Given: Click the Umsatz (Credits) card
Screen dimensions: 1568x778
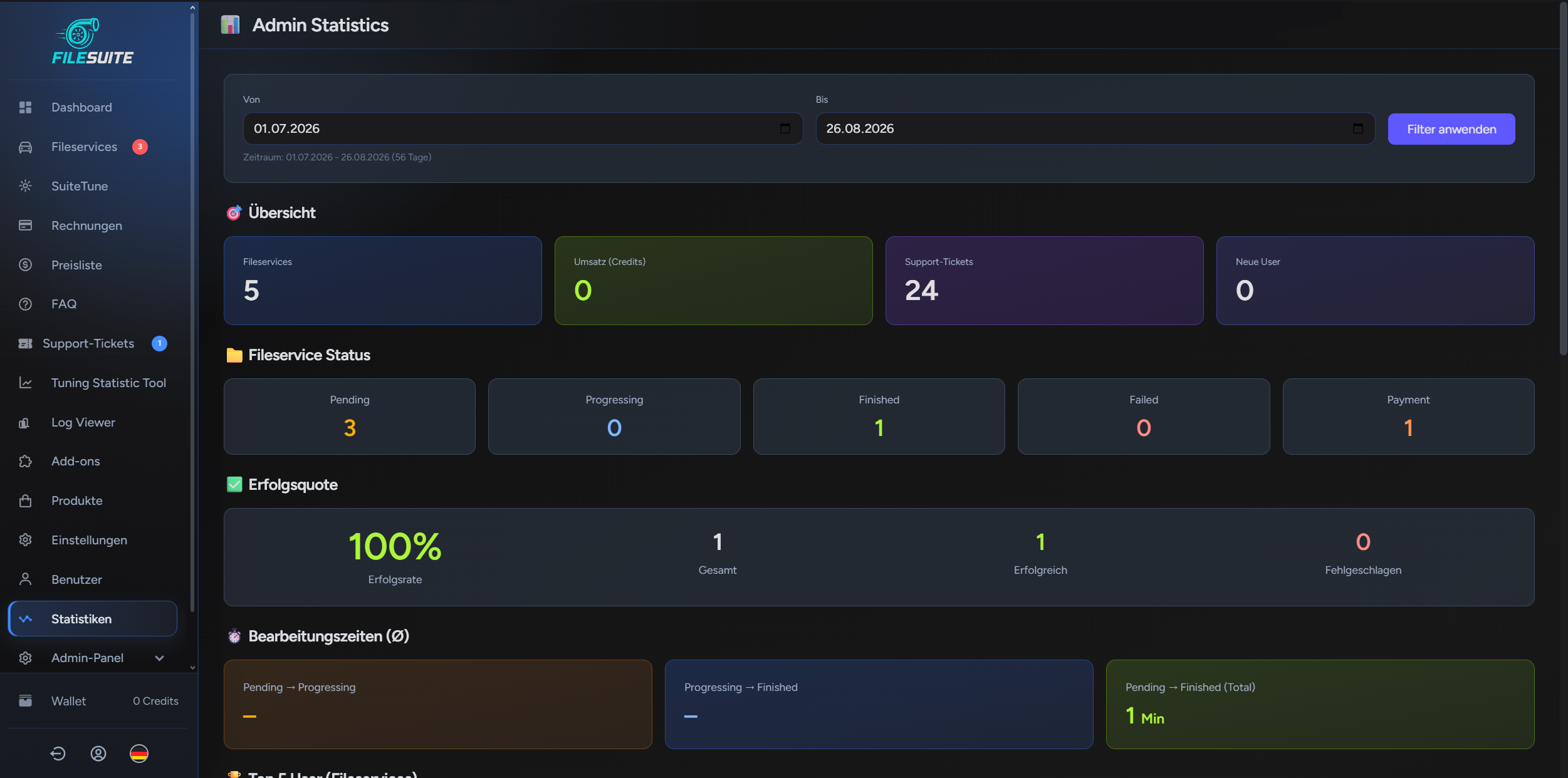Looking at the screenshot, I should click(713, 281).
